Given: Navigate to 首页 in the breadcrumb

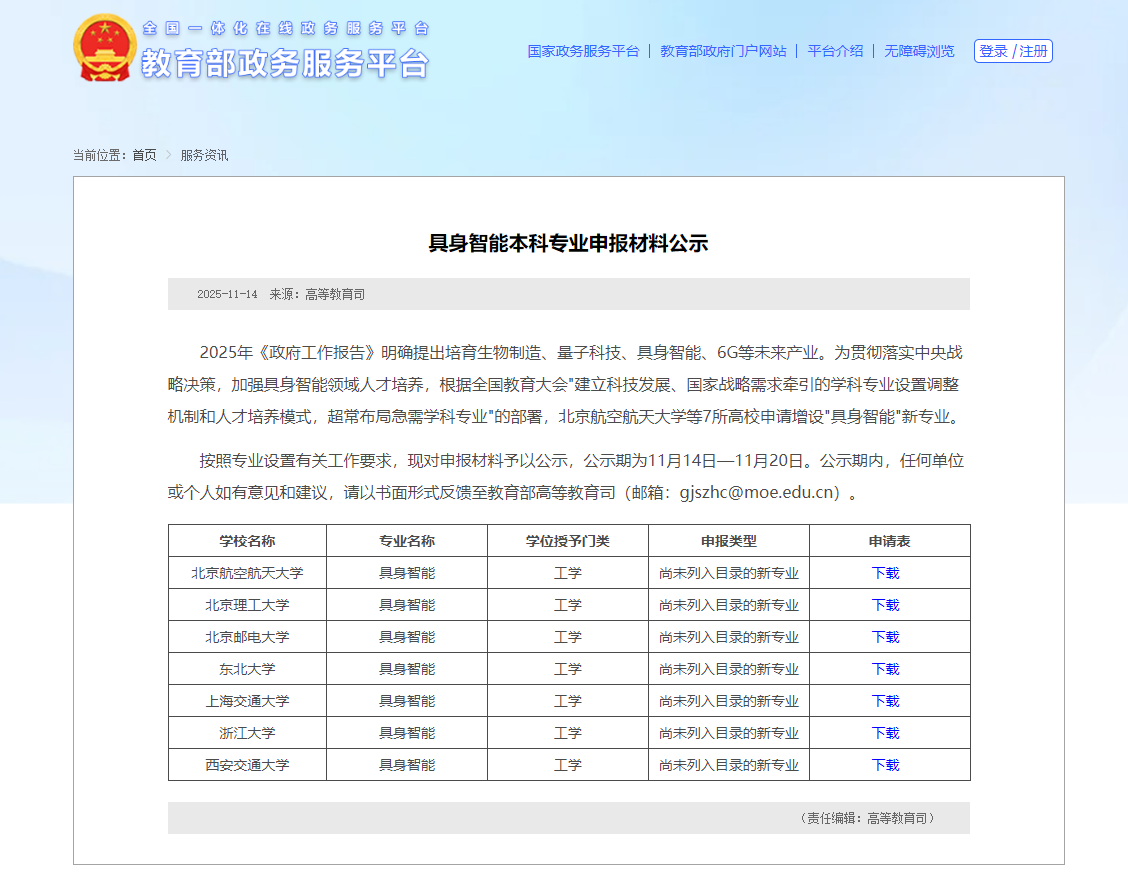Looking at the screenshot, I should click(144, 155).
